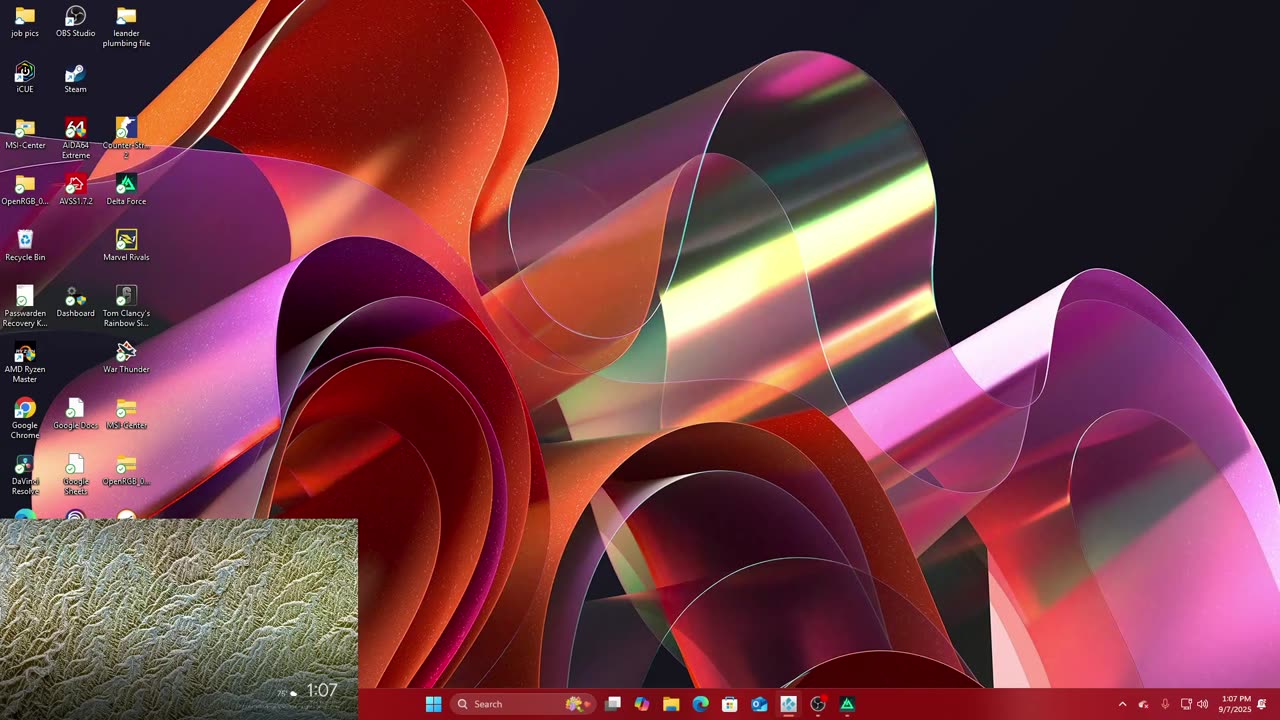Select the AVSS1.7.2 desktop icon
1280x720 pixels.
click(x=76, y=190)
